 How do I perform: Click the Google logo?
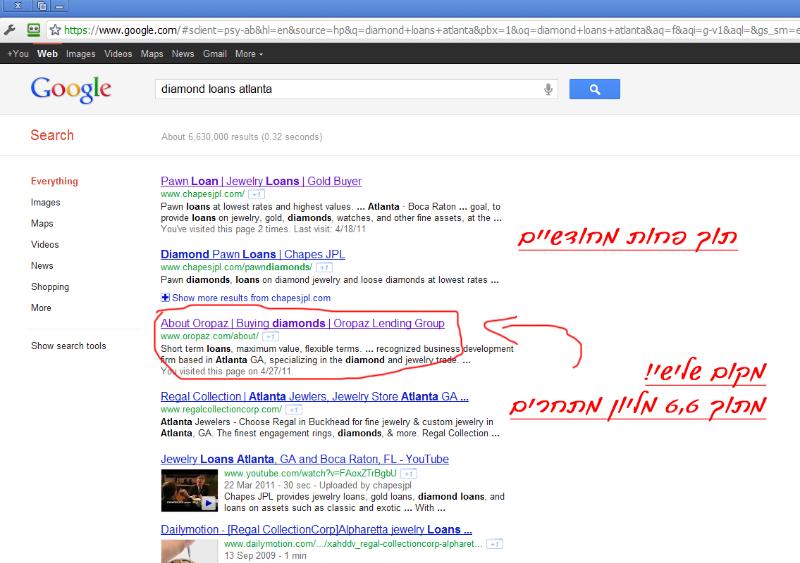[x=71, y=90]
